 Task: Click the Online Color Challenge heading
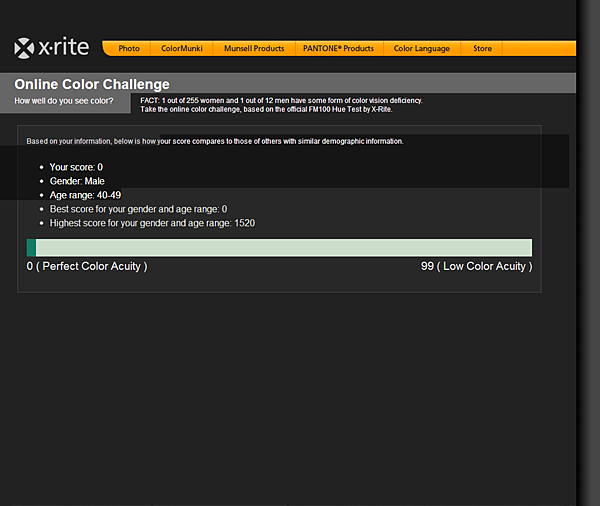tap(92, 84)
